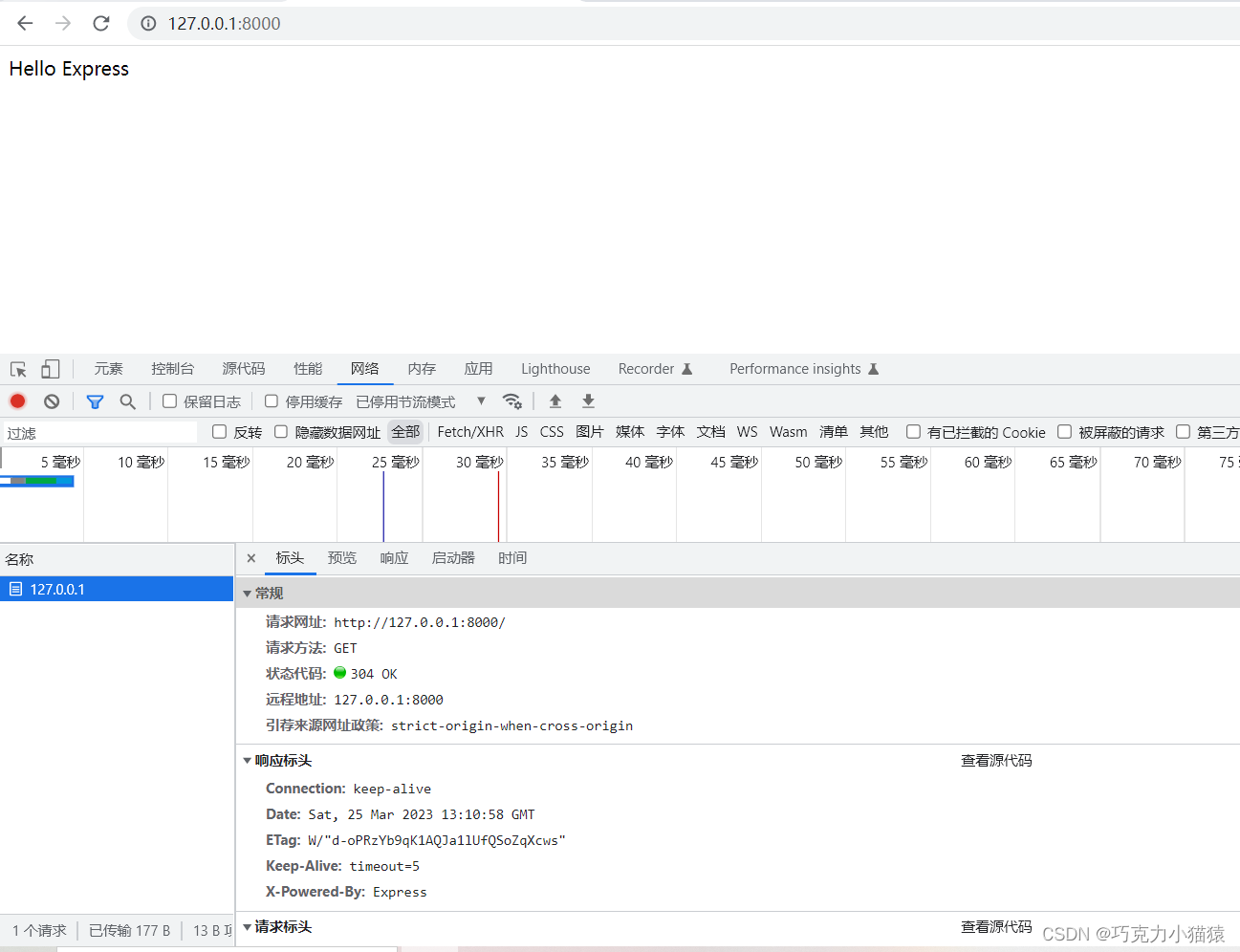Filter requests by Wasm
1240x952 pixels.
click(789, 432)
